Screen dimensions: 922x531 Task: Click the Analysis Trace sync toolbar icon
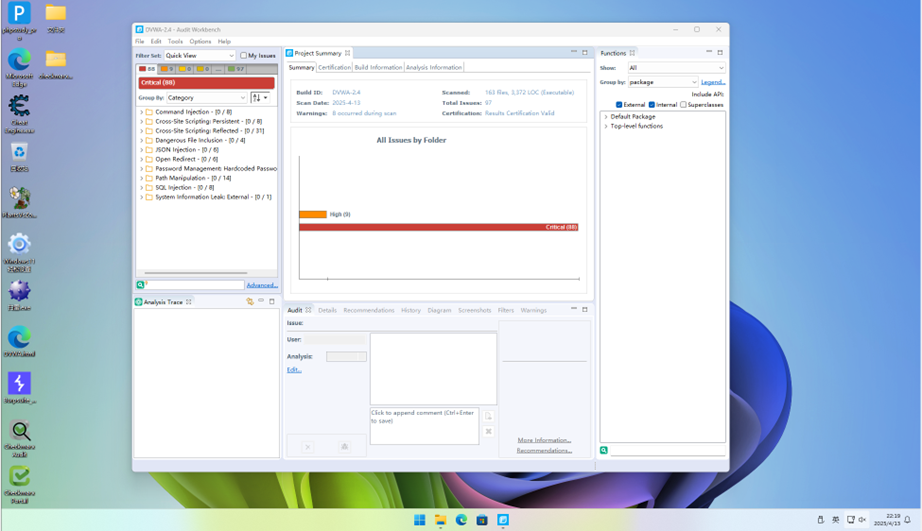pyautogui.click(x=250, y=302)
